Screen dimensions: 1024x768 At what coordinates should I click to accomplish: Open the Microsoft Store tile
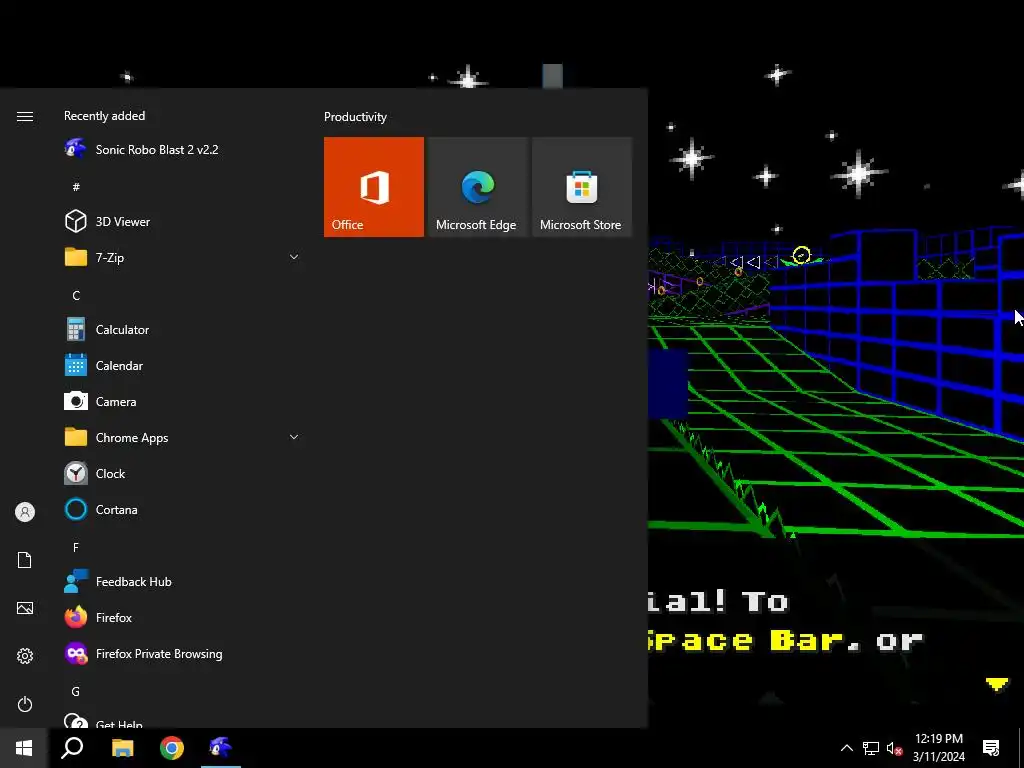click(582, 187)
